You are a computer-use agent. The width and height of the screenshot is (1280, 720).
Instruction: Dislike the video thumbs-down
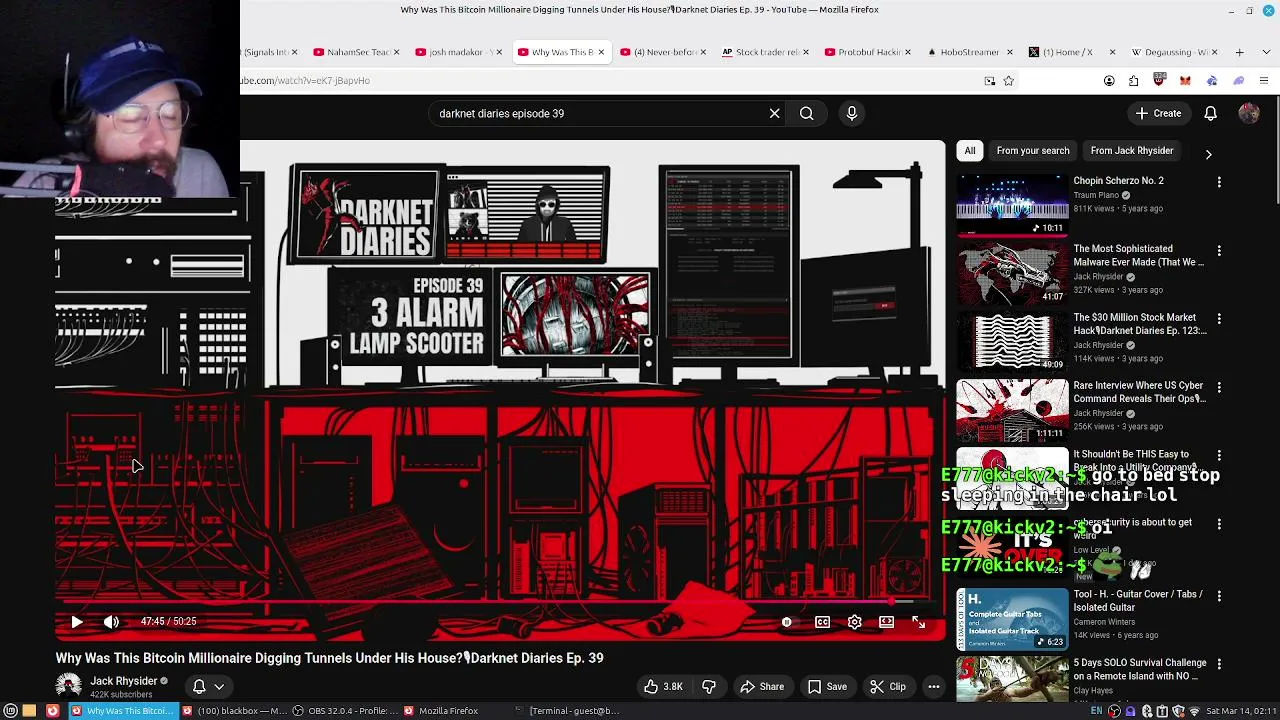tap(709, 687)
